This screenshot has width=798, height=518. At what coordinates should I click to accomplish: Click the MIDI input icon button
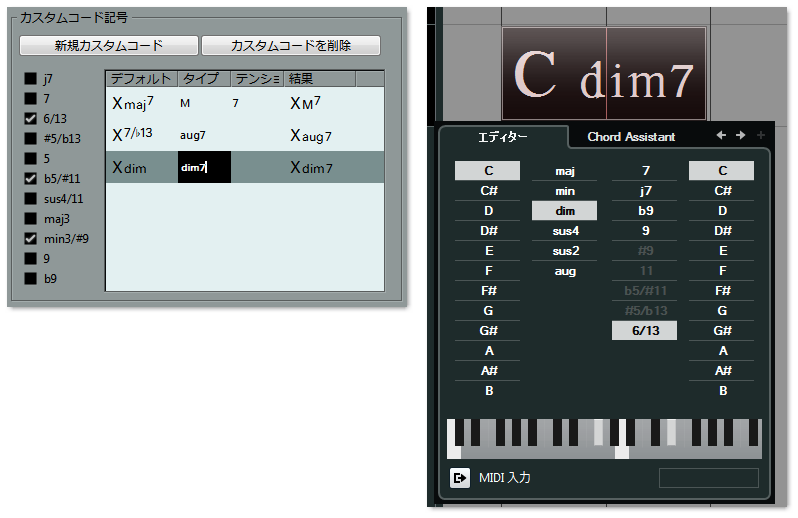460,478
